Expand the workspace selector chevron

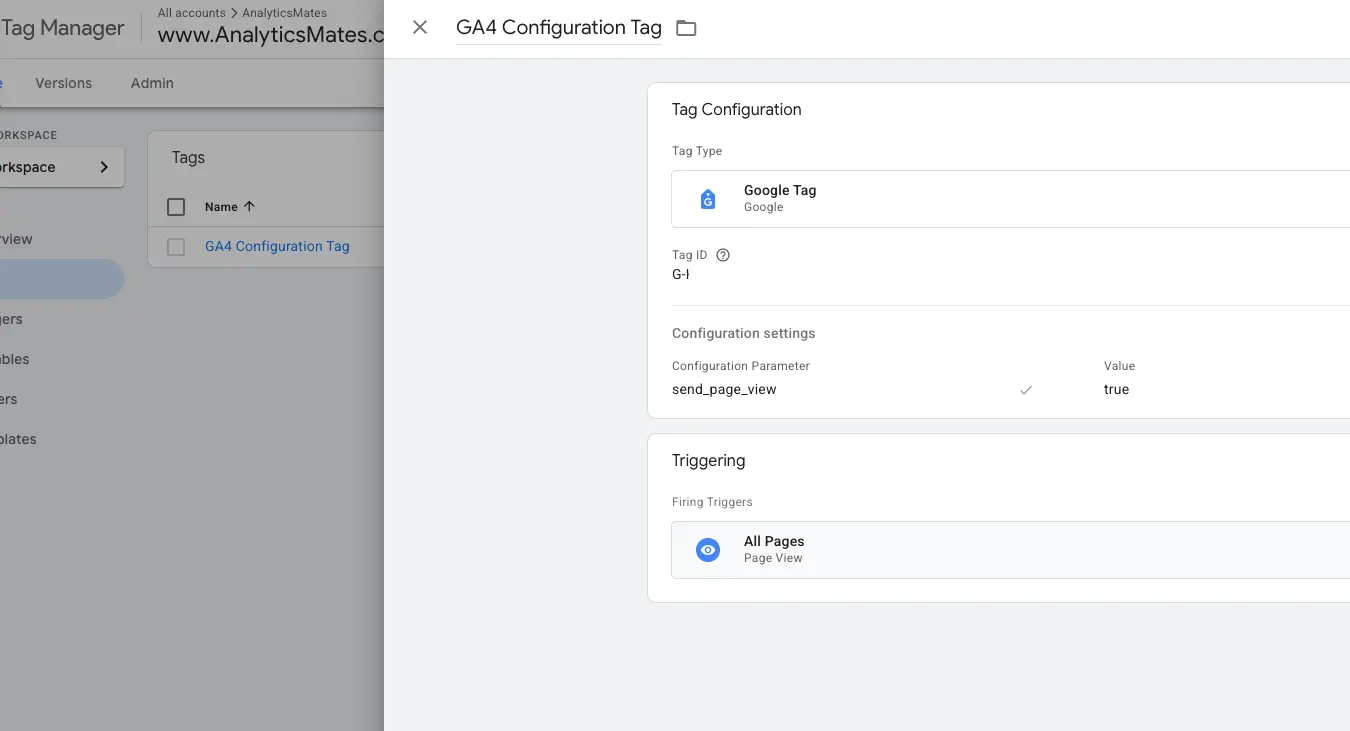[x=104, y=167]
